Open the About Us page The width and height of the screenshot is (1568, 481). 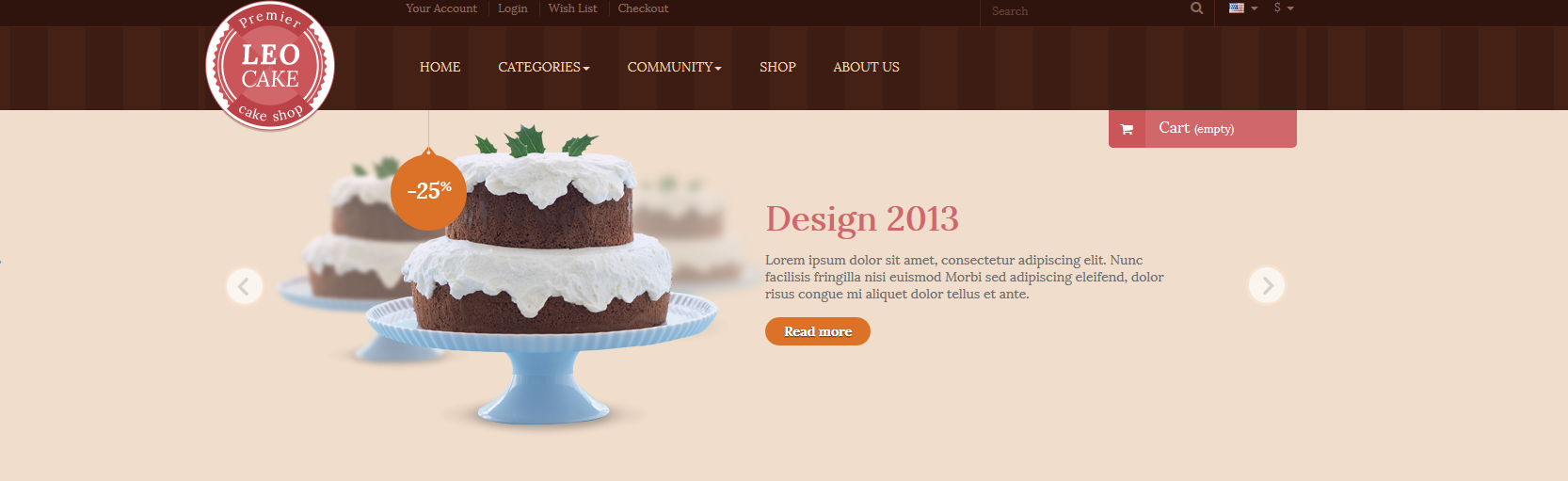tap(866, 67)
